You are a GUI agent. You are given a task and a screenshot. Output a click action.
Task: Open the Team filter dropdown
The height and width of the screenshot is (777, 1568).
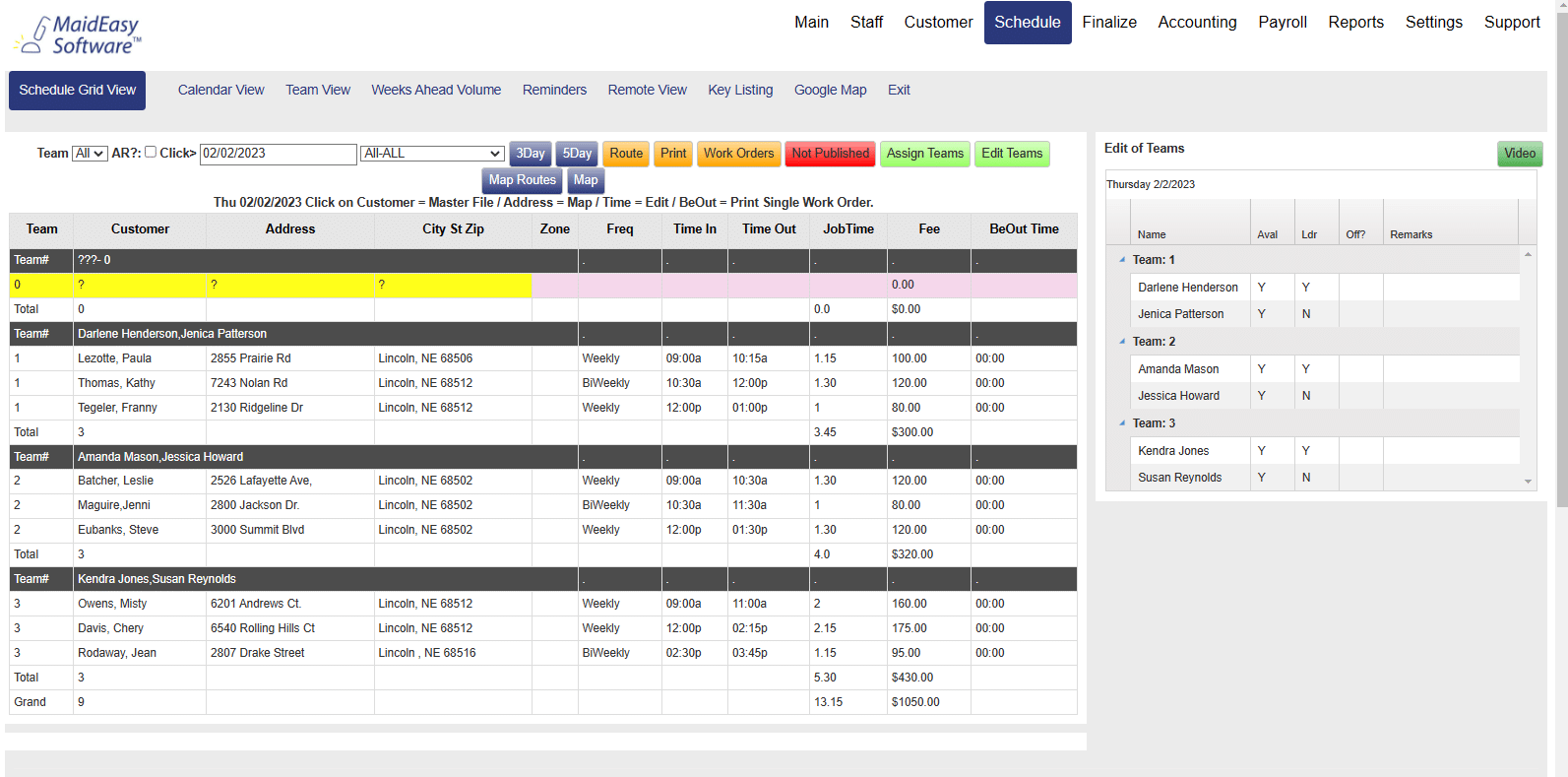pyautogui.click(x=90, y=154)
